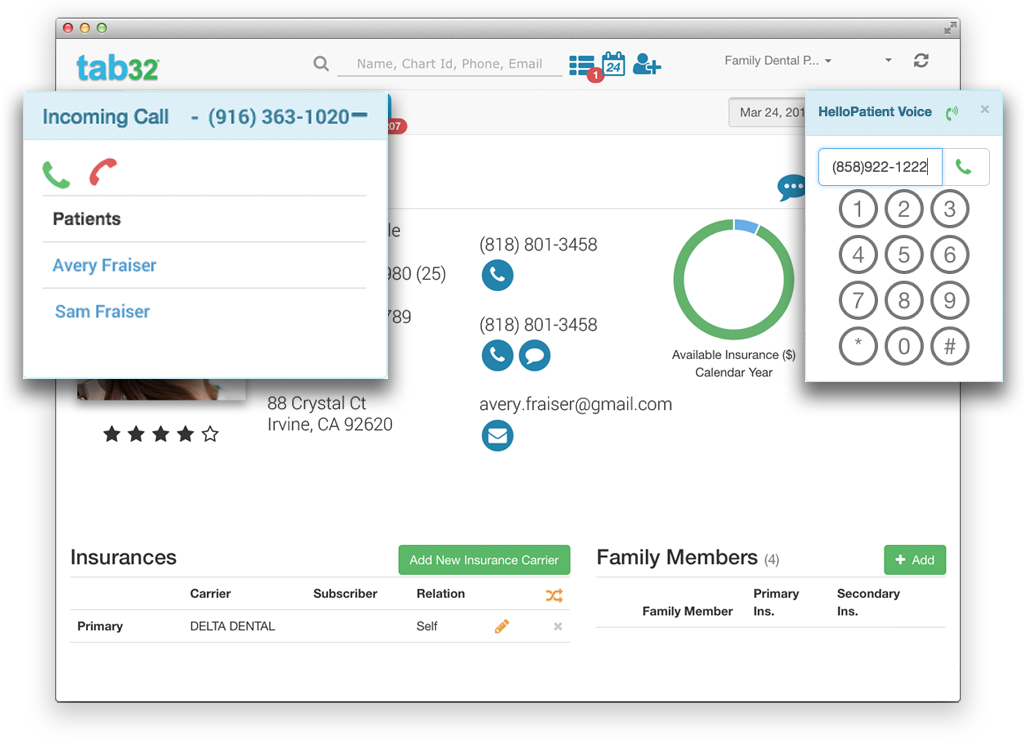Click the avery.fraiser@gmail.com email text
Viewport: 1024px width, 750px height.
pos(575,404)
